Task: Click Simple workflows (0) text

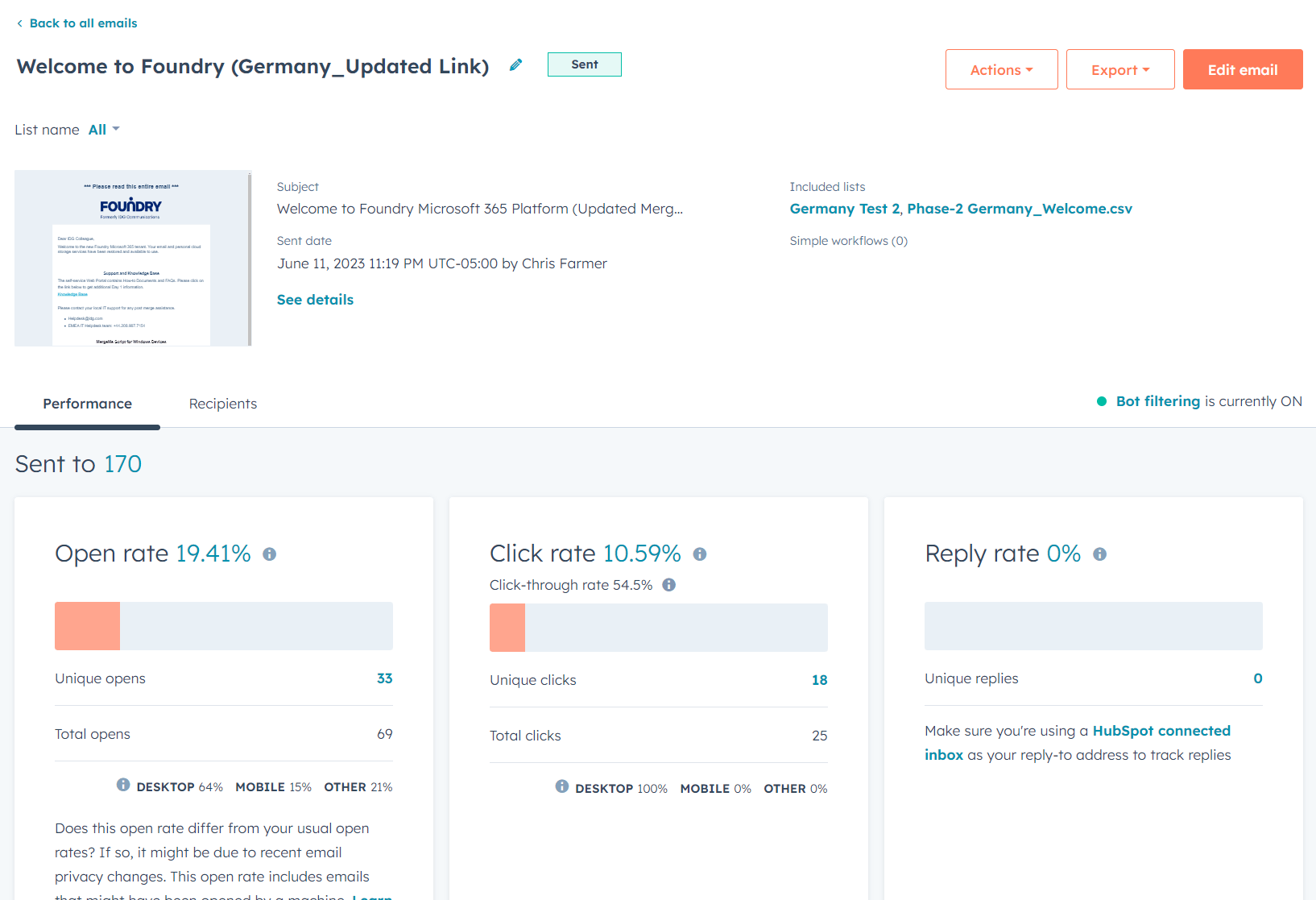Action: (x=849, y=241)
